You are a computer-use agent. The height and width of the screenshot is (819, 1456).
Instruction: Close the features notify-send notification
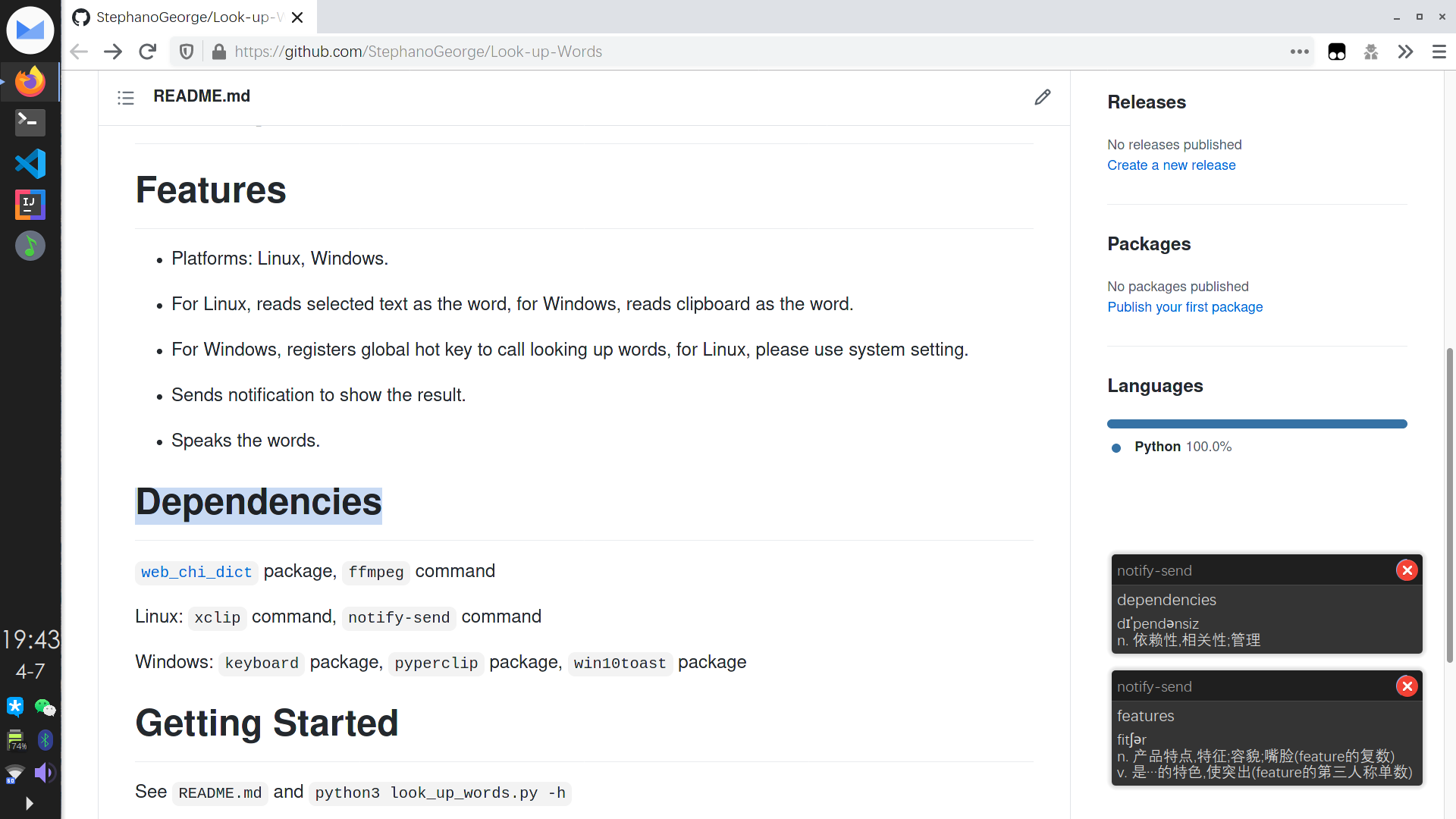pyautogui.click(x=1407, y=686)
